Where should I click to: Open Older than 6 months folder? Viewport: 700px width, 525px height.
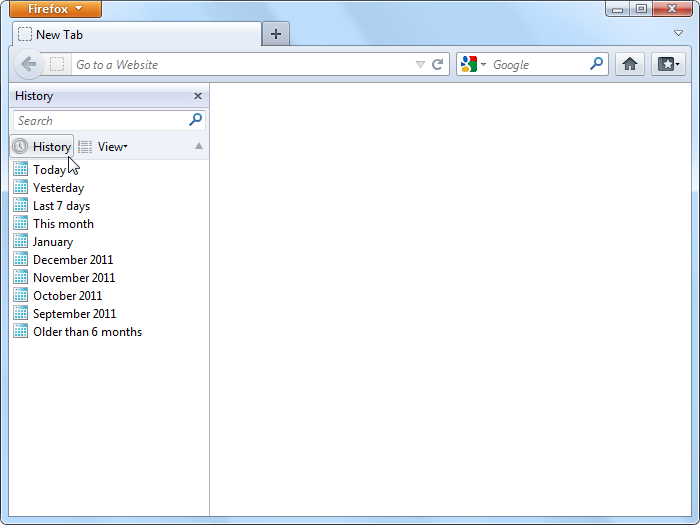[87, 332]
